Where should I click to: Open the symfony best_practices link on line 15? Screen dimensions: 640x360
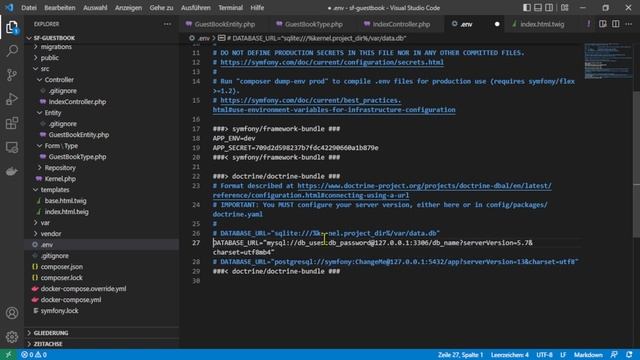tap(311, 100)
